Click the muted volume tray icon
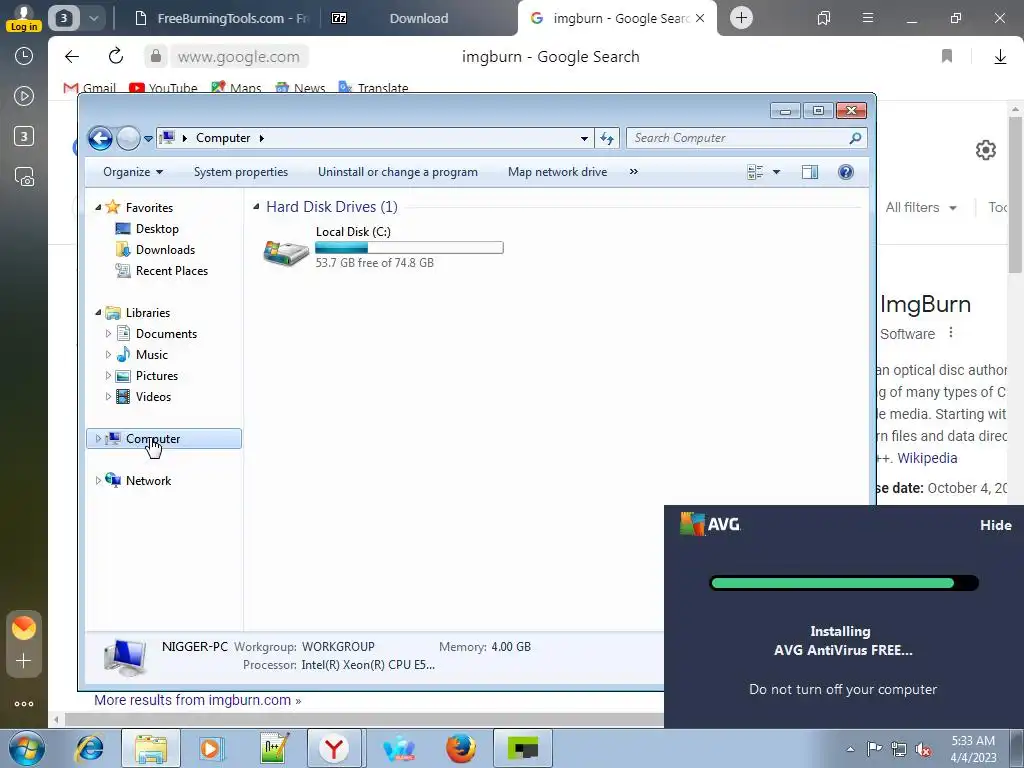The image size is (1024, 768). 923,749
